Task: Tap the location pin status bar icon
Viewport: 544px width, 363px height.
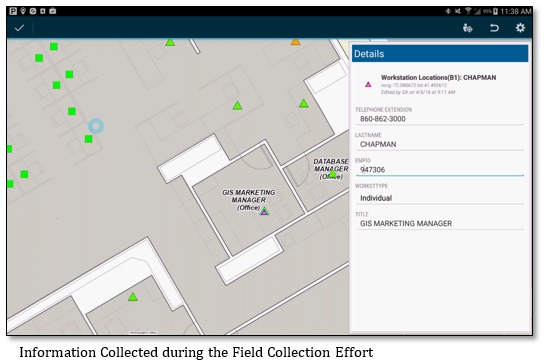Action: [23, 11]
